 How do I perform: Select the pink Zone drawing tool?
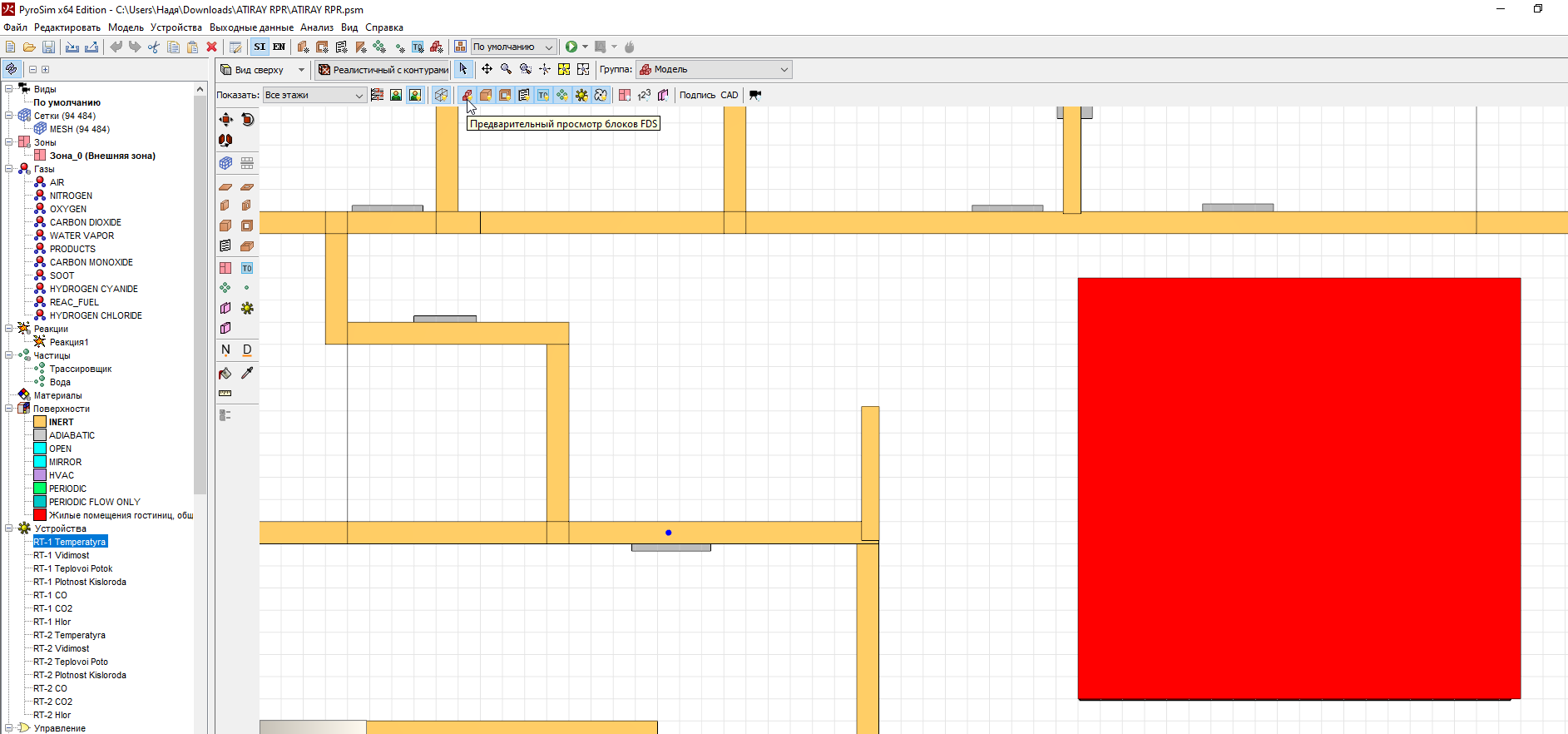[225, 268]
